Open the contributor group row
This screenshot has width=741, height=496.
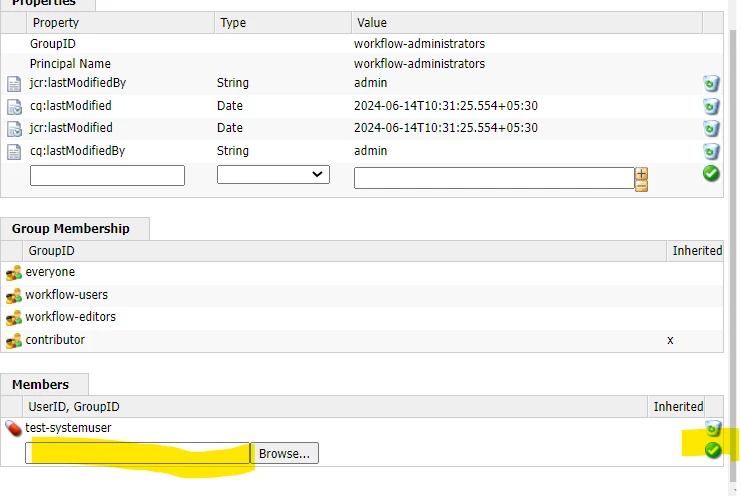(362, 340)
